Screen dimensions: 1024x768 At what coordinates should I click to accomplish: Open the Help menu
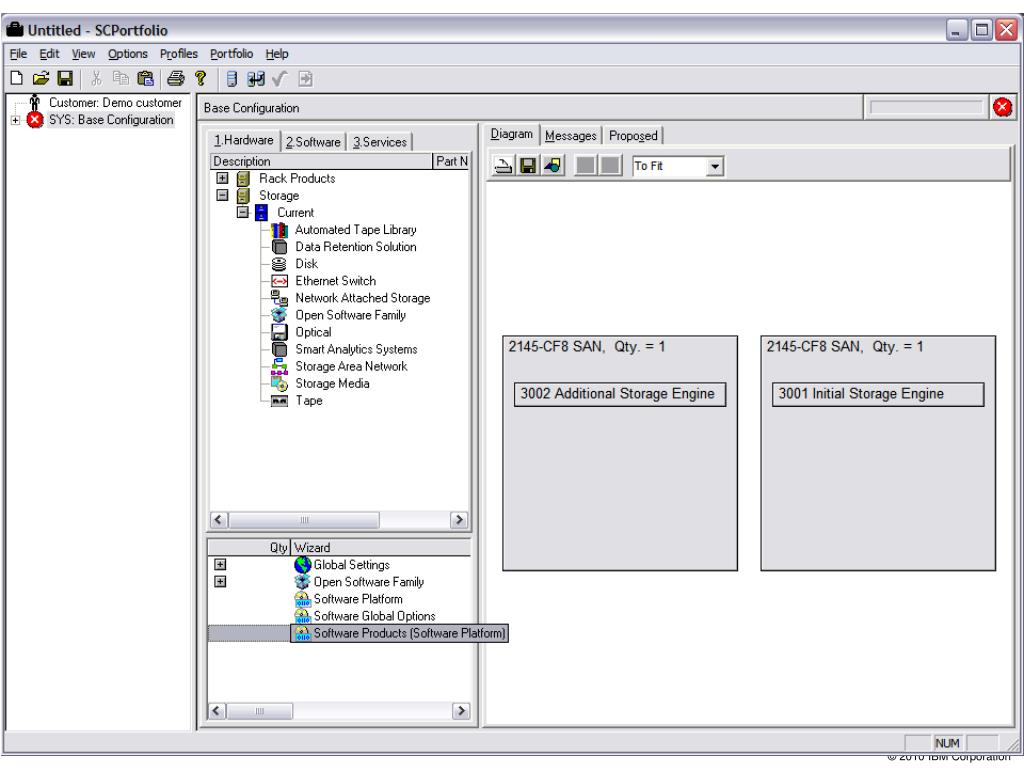point(277,54)
